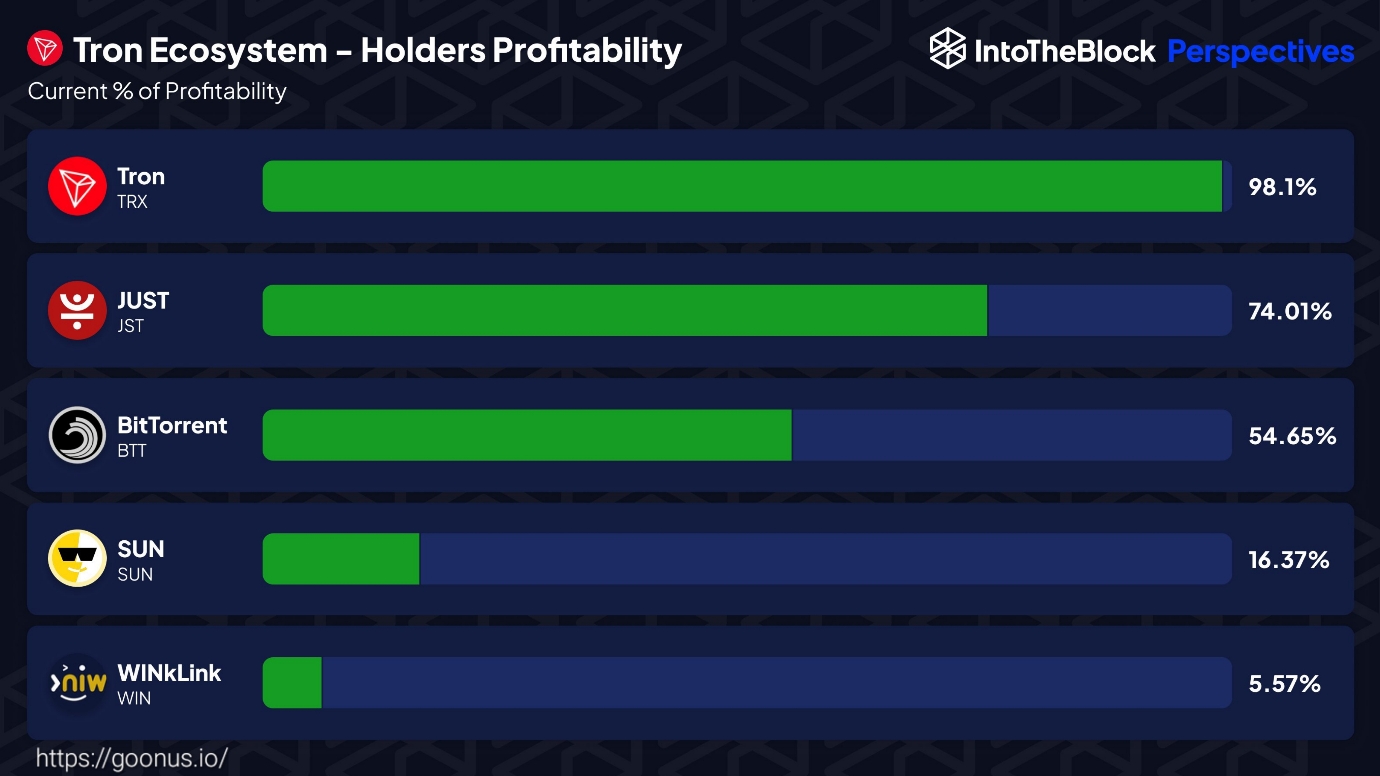Click the 98.1% Tron percentage value
Screen dimensions: 1380x776
click(1282, 187)
